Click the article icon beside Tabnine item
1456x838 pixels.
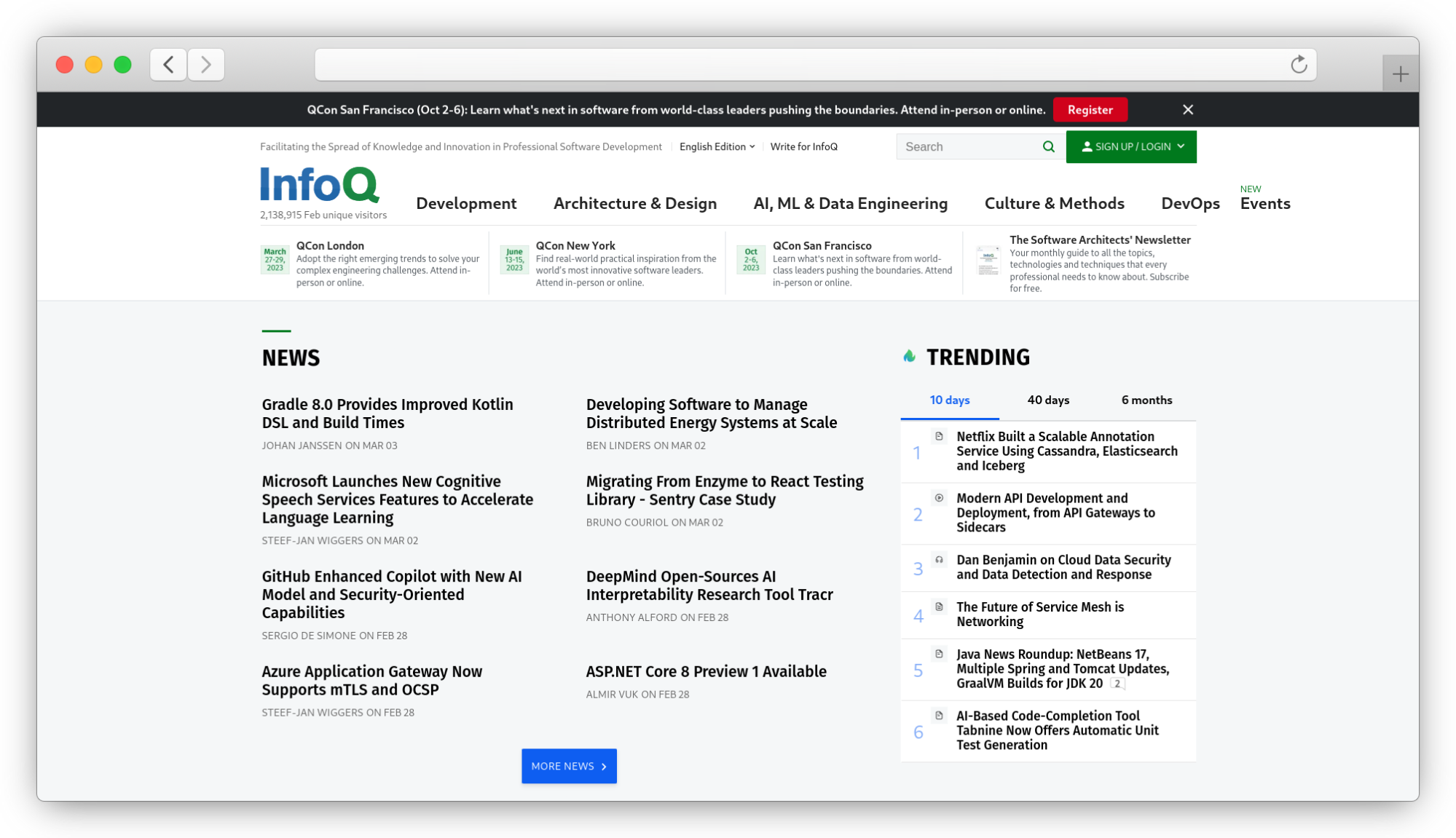tap(939, 716)
